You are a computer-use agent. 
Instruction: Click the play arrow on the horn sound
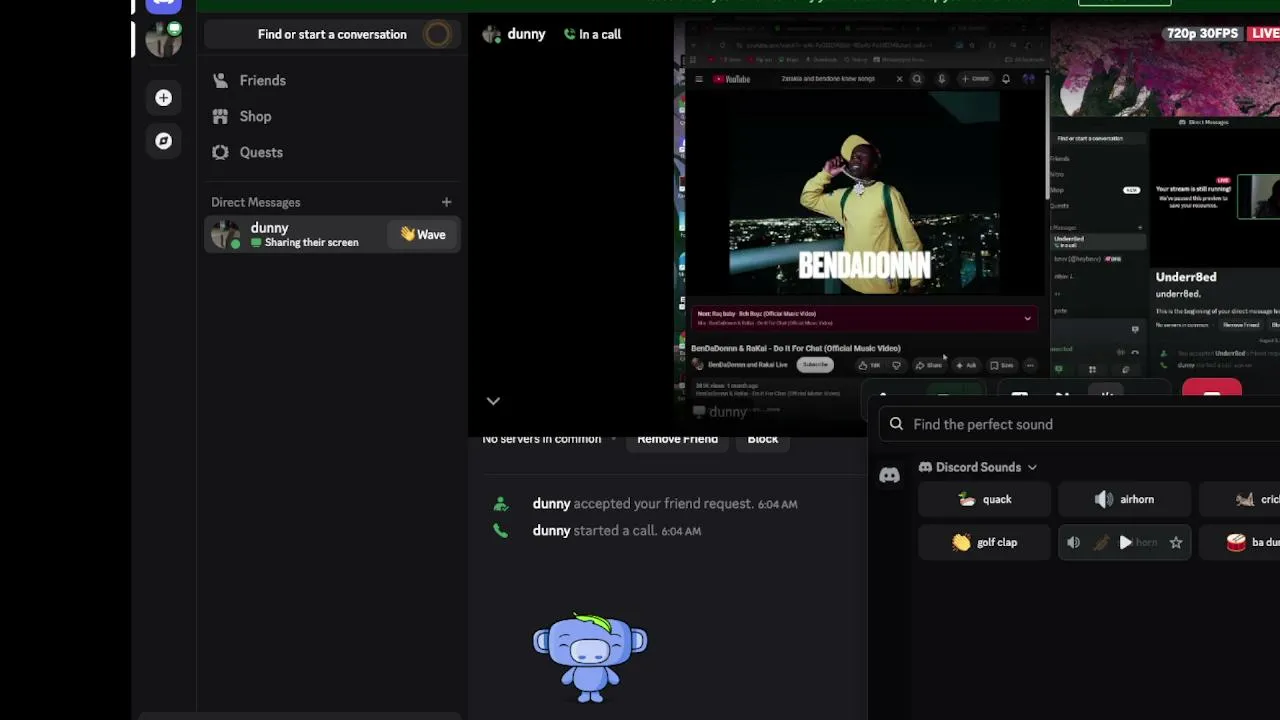[1125, 542]
